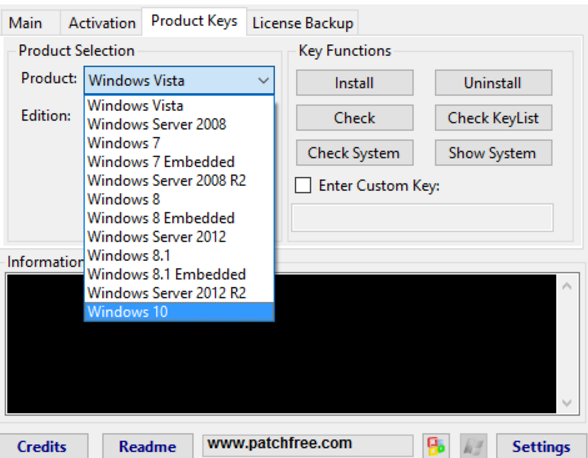Click the information console scroll down arrow
The width and height of the screenshot is (588, 458).
(x=567, y=403)
